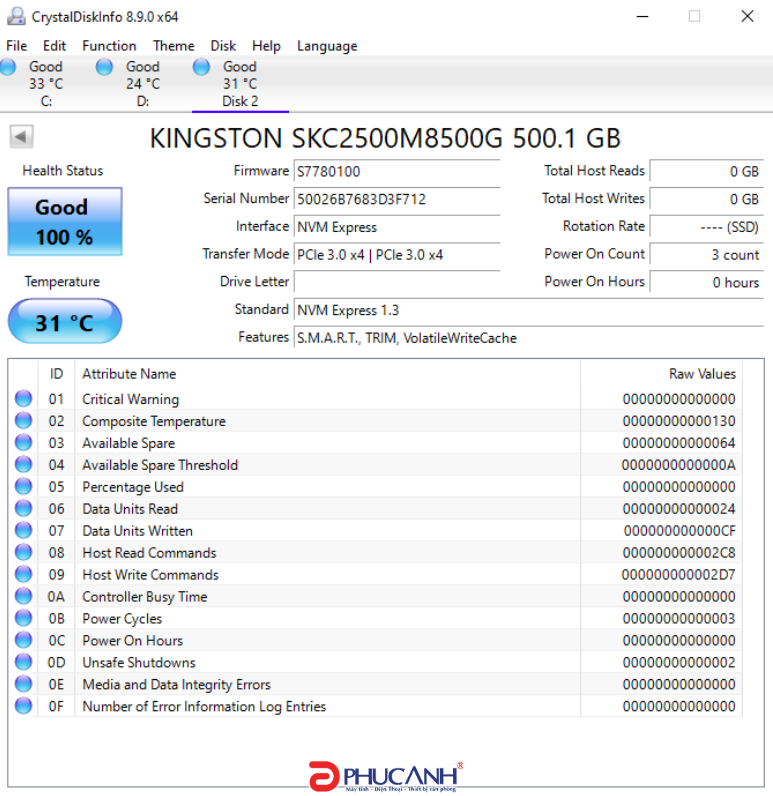
Task: Click the previous disk arrow button
Action: (21, 137)
